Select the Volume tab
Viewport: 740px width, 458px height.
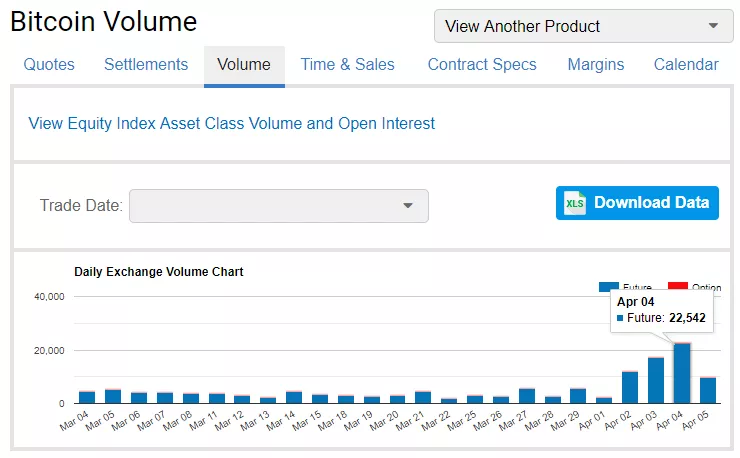click(x=244, y=65)
